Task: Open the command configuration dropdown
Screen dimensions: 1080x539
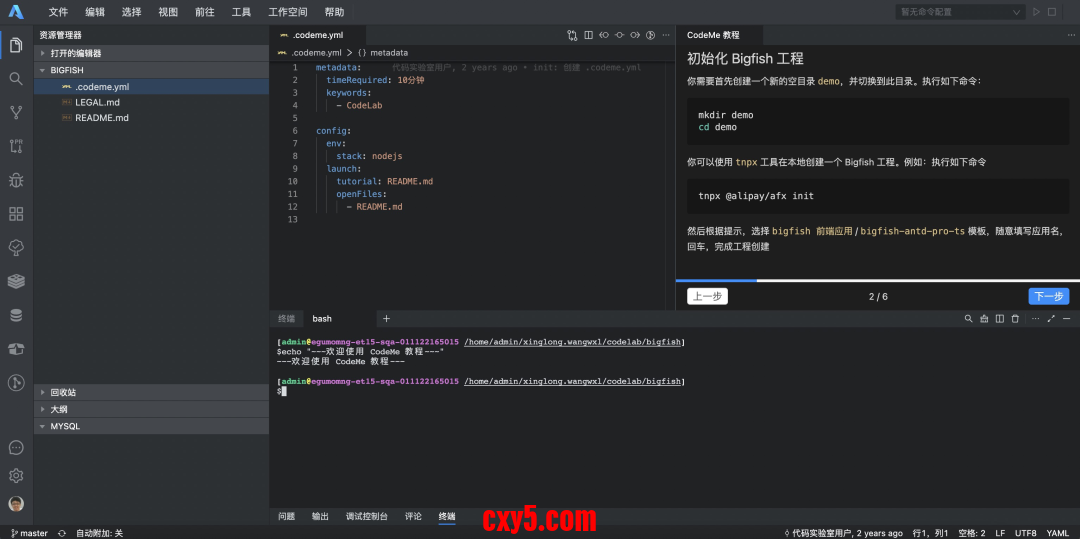Action: pyautogui.click(x=960, y=12)
